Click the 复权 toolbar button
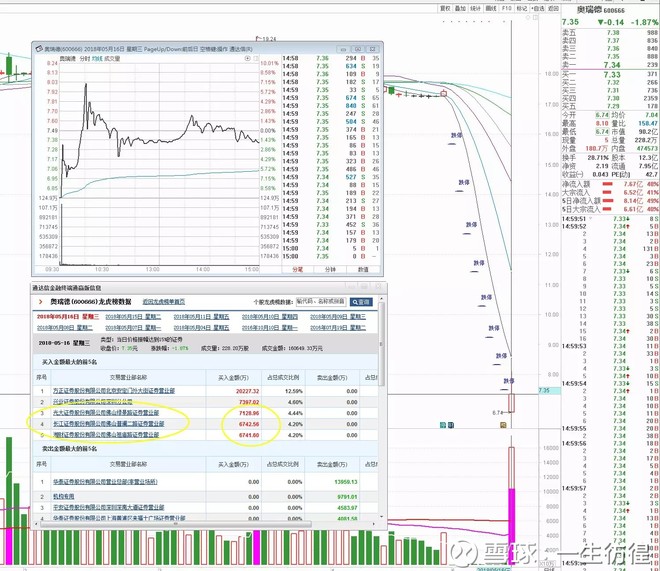Viewport: 660px width, 571px height. (445, 8)
